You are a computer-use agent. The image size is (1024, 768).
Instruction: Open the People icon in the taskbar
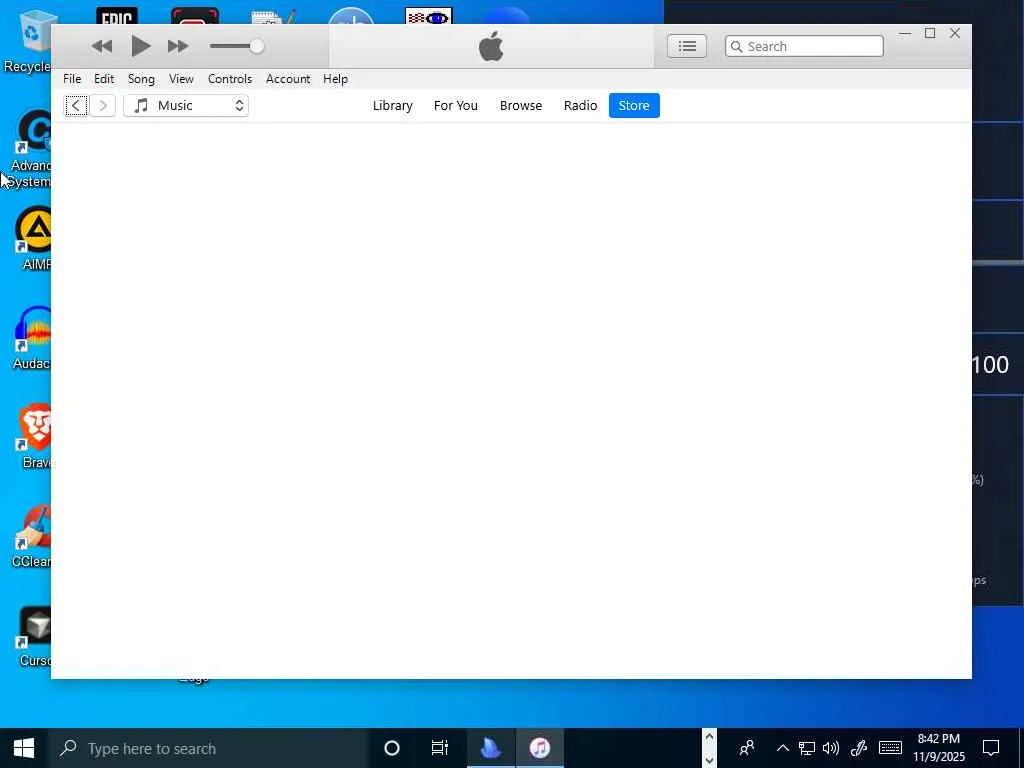(x=746, y=748)
